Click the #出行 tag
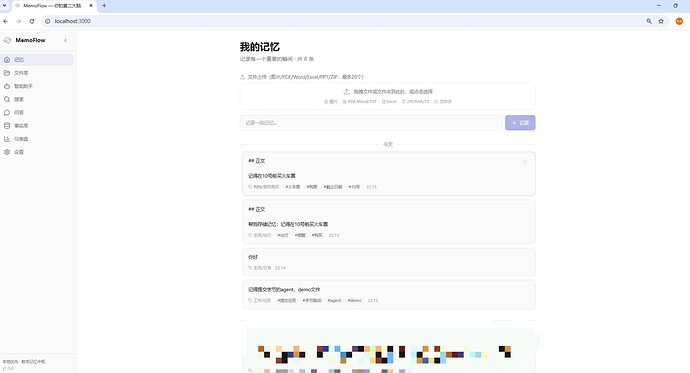 point(283,235)
